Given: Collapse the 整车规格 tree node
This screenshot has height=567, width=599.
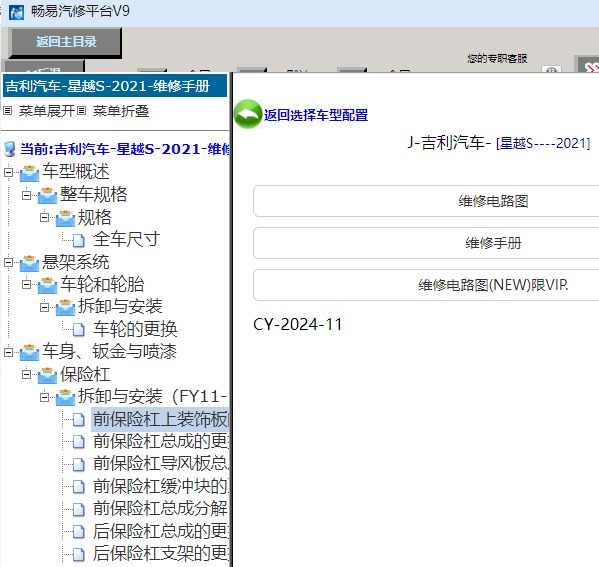Looking at the screenshot, I should (x=26, y=195).
